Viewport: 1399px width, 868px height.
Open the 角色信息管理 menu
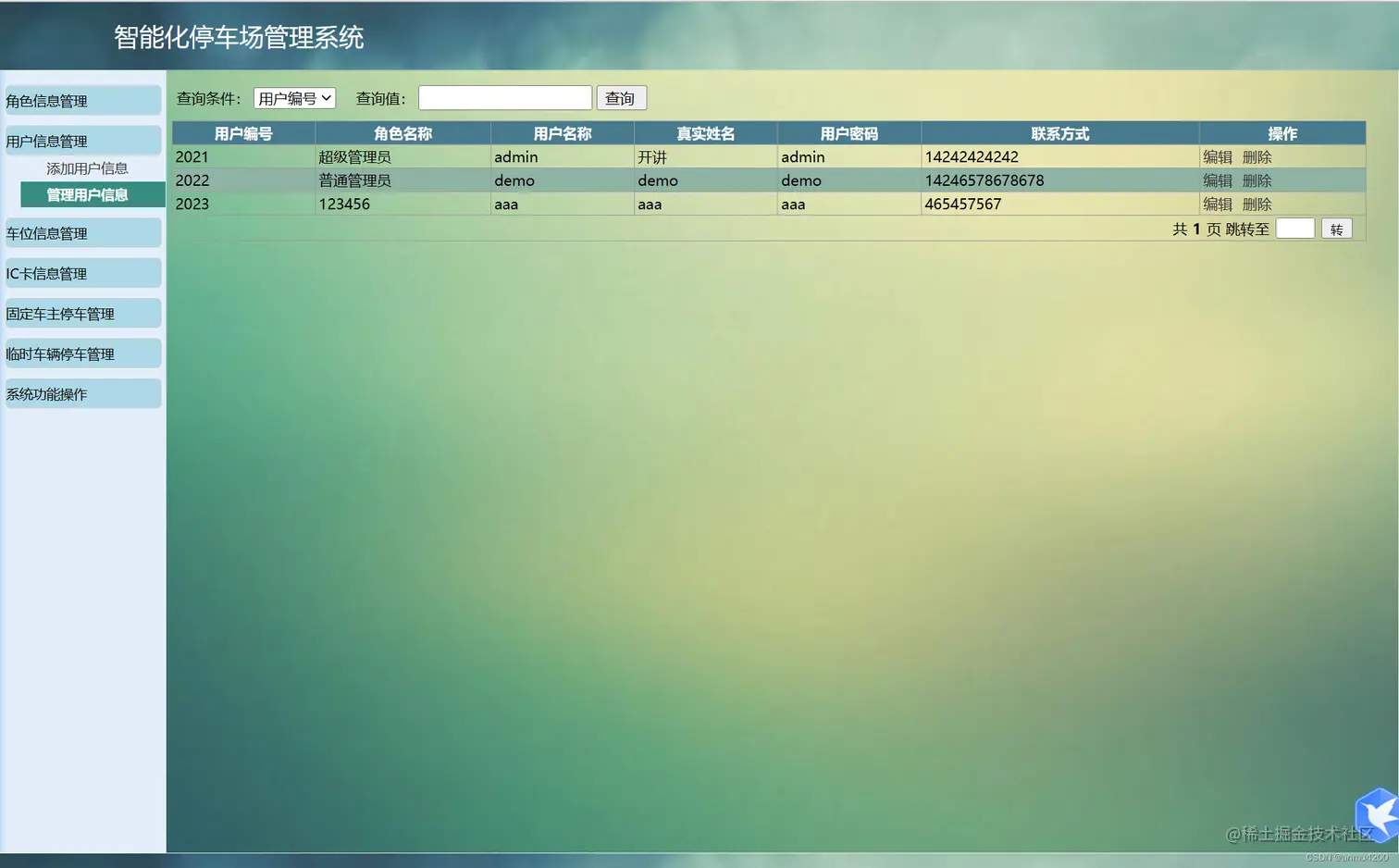coord(82,101)
